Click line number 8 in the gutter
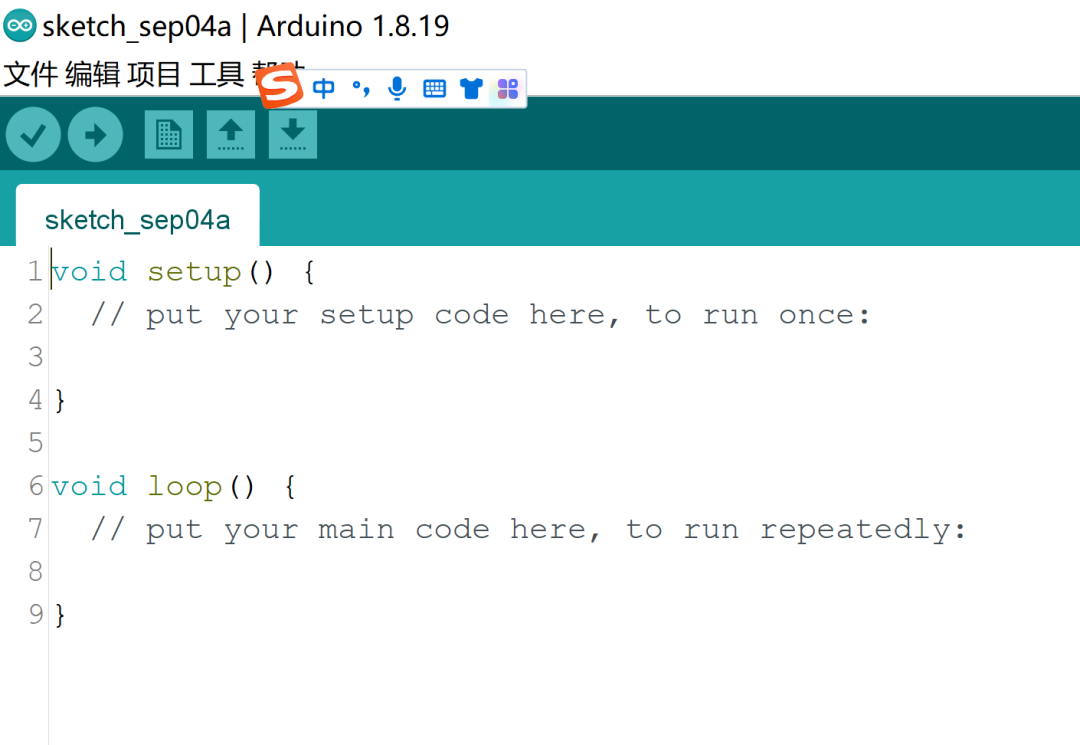Screen dimensions: 1080x745 point(36,572)
